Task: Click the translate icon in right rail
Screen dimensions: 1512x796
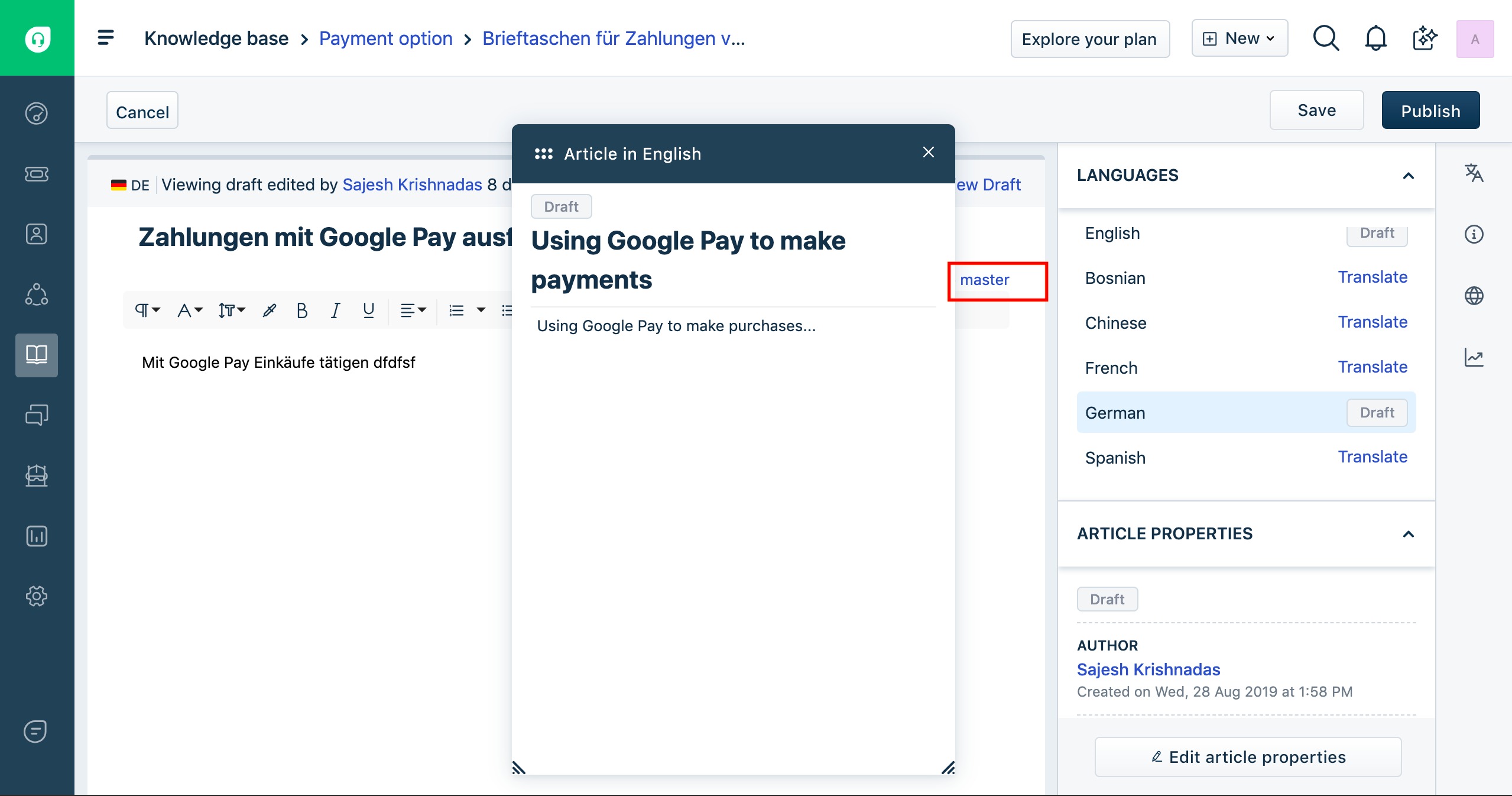Action: 1474,173
